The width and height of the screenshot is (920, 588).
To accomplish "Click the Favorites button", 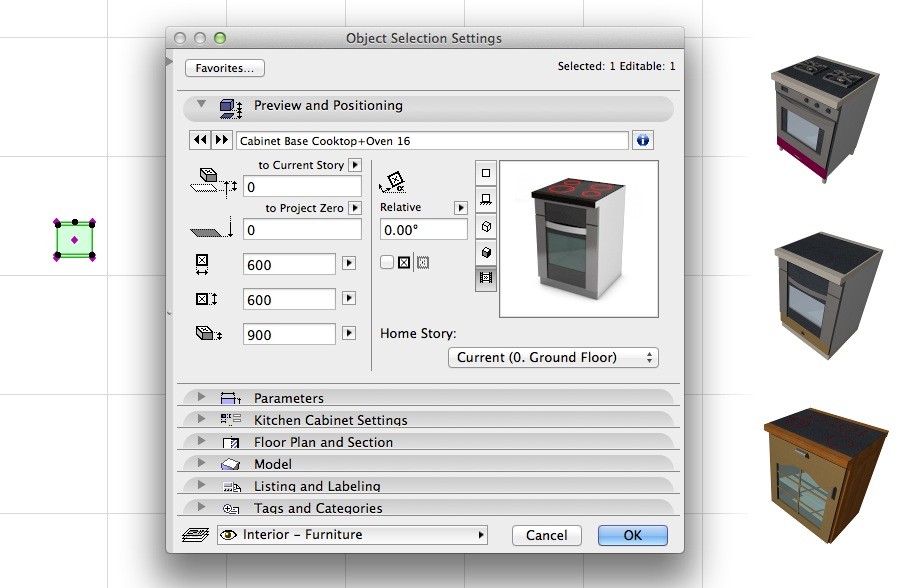I will click(224, 68).
